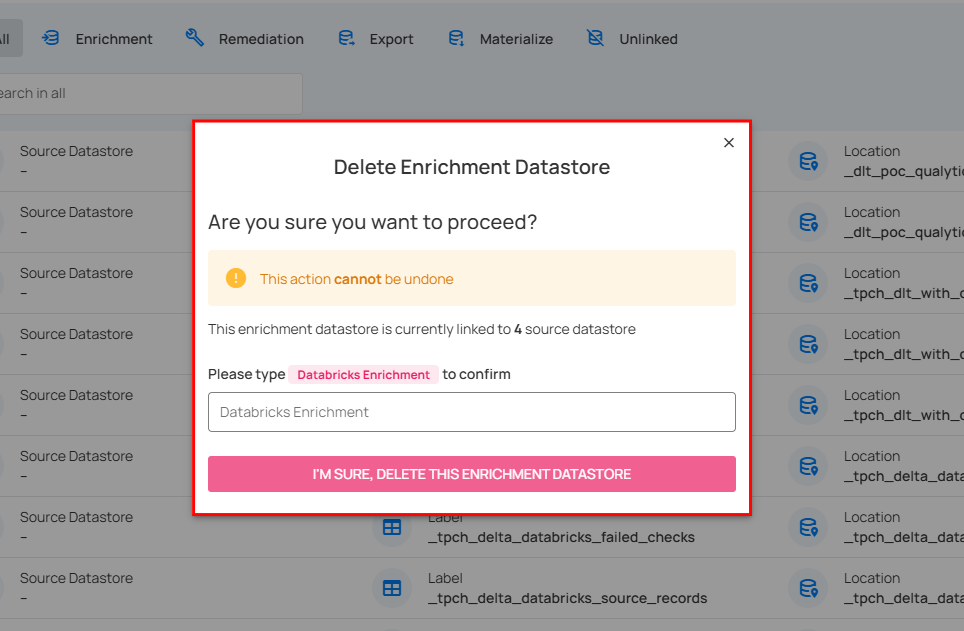The image size is (964, 631).
Task: Open the Unlinked tab
Action: [x=632, y=39]
